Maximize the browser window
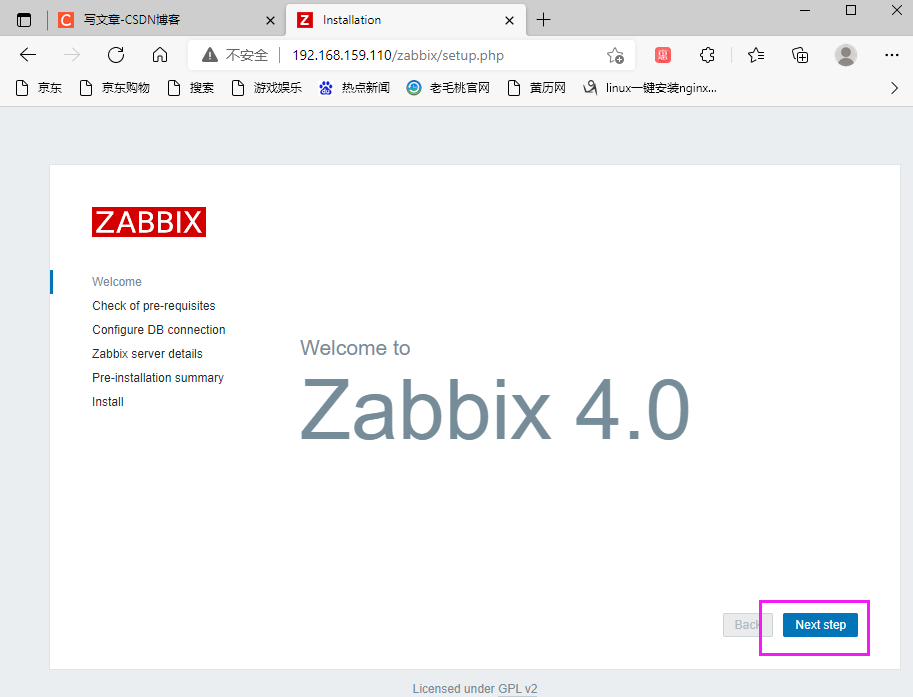 (x=851, y=10)
